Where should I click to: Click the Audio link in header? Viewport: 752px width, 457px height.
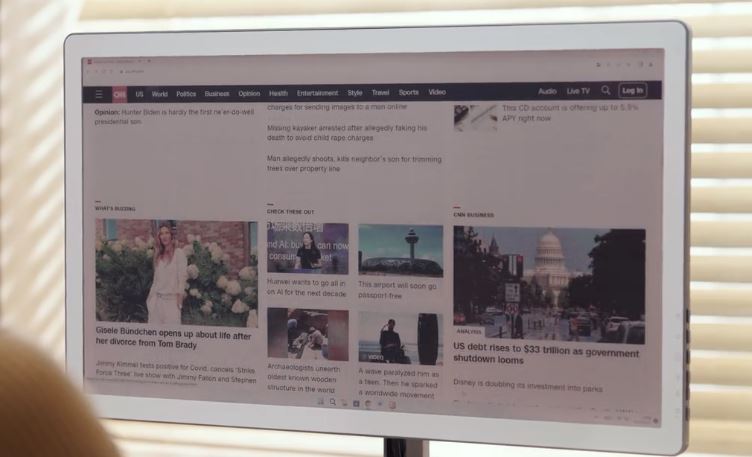click(547, 91)
